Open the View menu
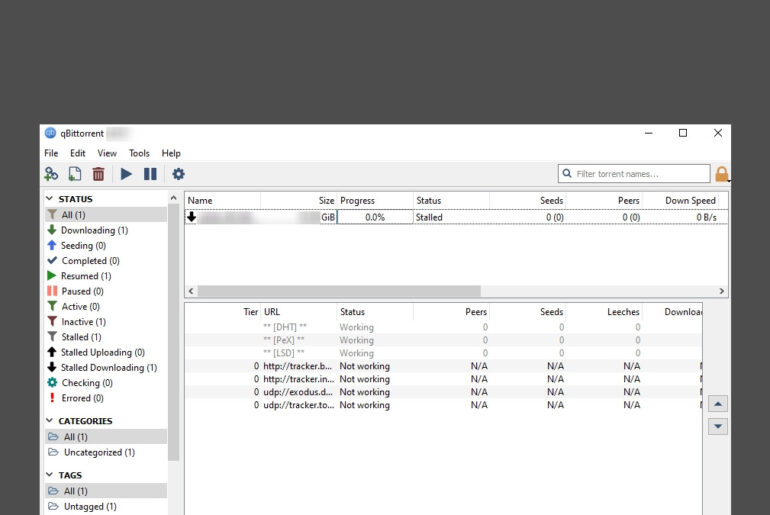Image resolution: width=770 pixels, height=515 pixels. tap(107, 153)
